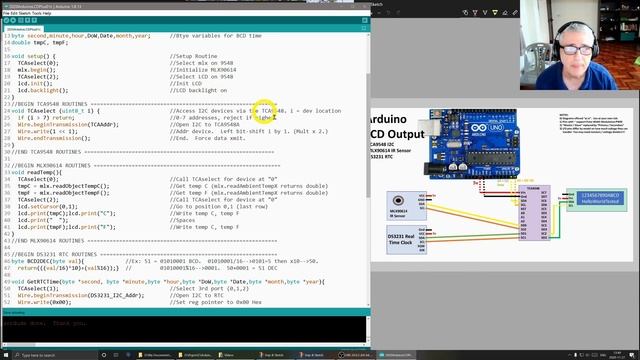Click the Arduino Verify (checkmark) button
Viewport: 640px width, 360px height.
pyautogui.click(x=6, y=20)
